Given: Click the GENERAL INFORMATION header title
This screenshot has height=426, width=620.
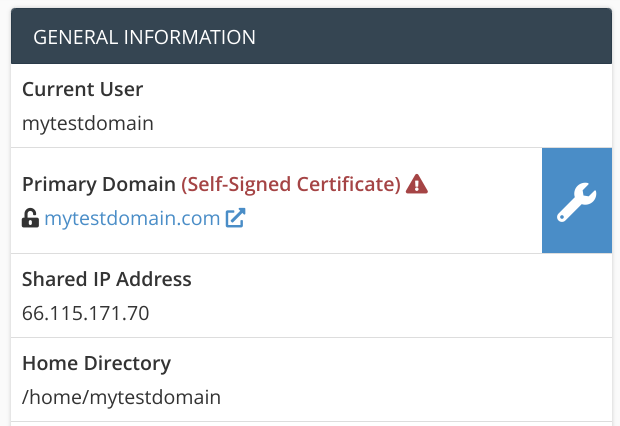Looking at the screenshot, I should click(x=144, y=37).
